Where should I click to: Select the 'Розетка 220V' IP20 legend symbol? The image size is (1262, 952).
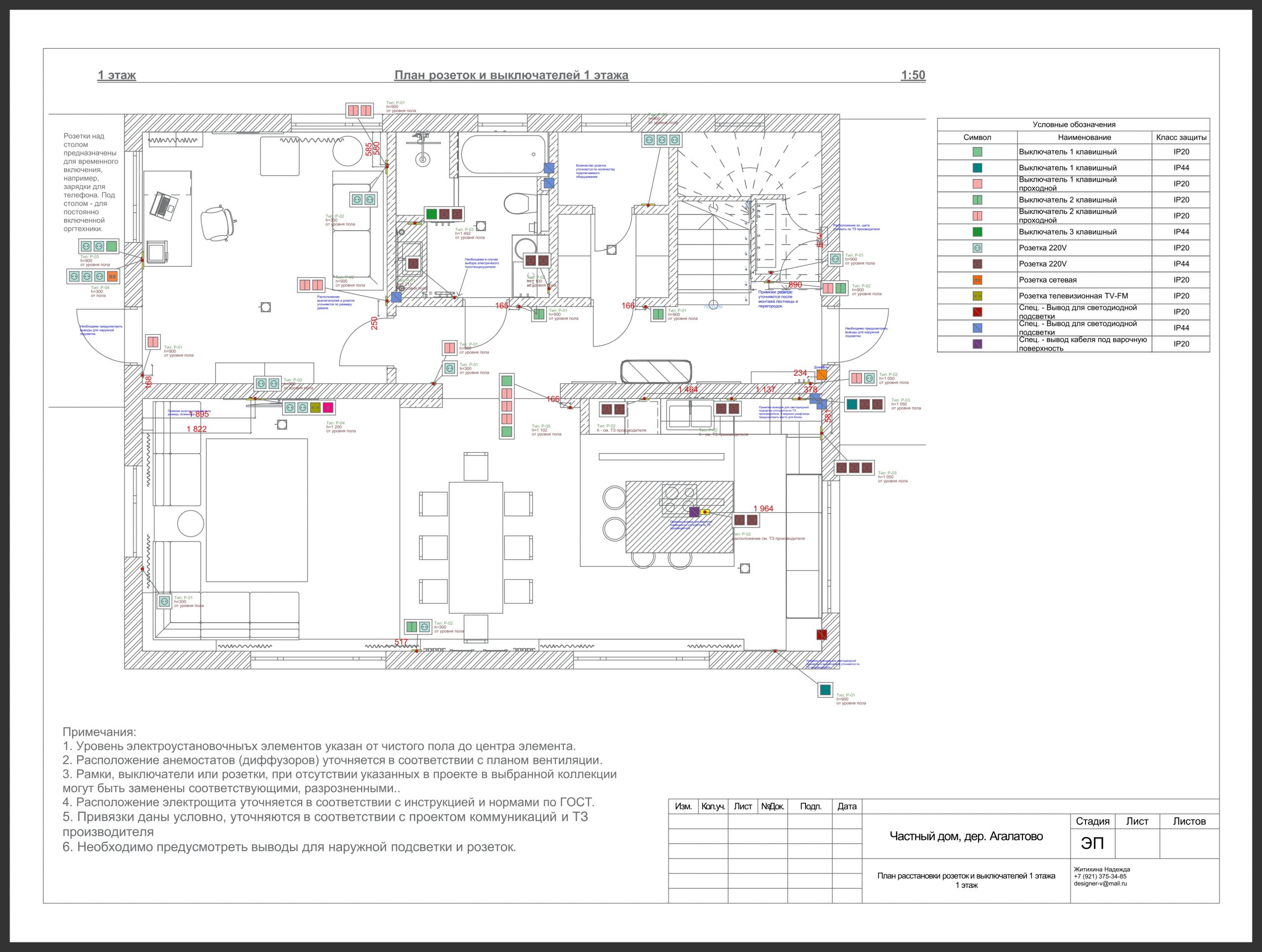[977, 248]
